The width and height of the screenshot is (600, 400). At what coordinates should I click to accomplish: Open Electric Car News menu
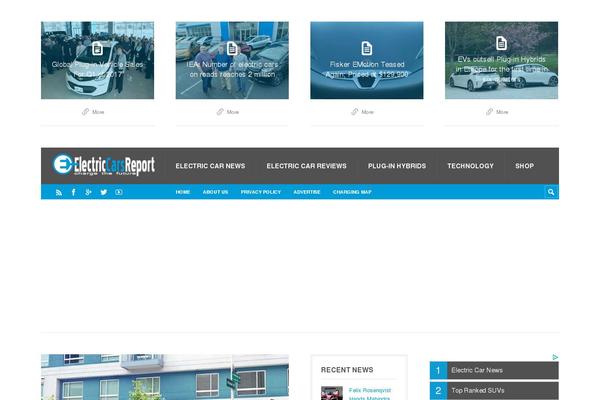pos(210,166)
